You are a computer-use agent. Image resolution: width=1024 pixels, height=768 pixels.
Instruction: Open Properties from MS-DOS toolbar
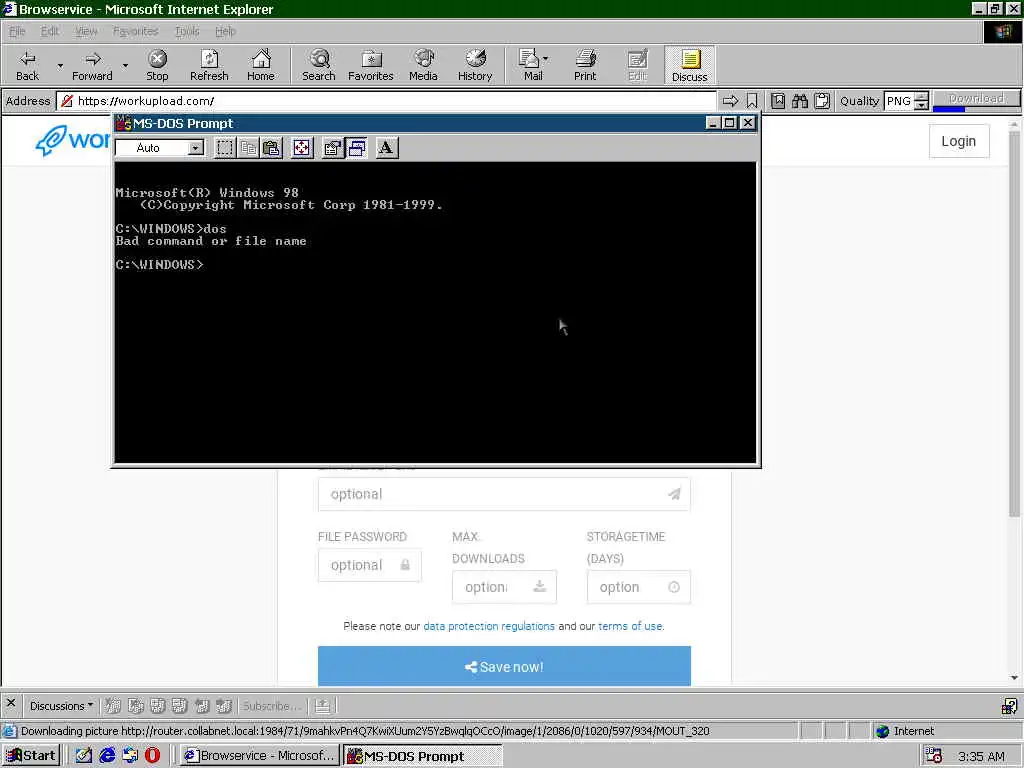[332, 148]
